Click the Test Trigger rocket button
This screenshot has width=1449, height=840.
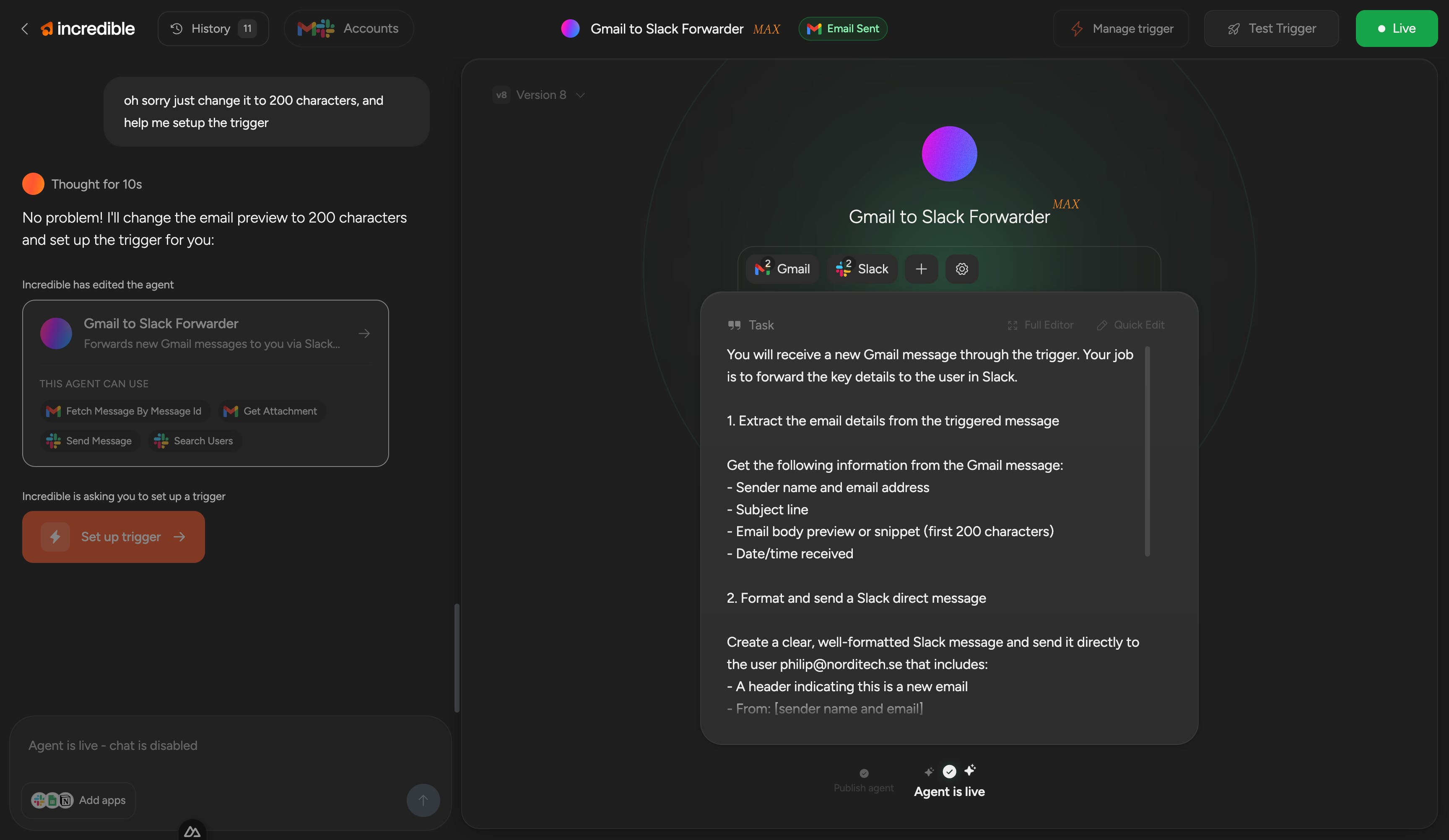click(x=1271, y=29)
